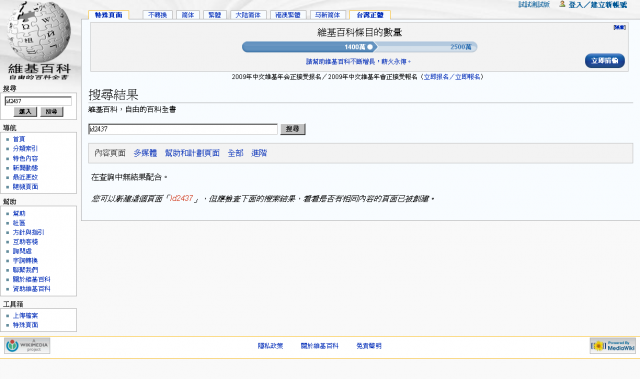
Task: Open 互助客棧 in help sidebar
Action: pos(25,242)
